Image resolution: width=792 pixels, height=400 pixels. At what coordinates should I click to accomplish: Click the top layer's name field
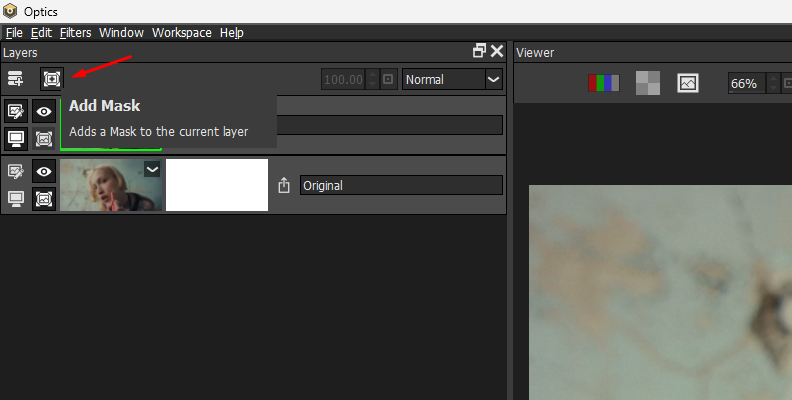[389, 125]
